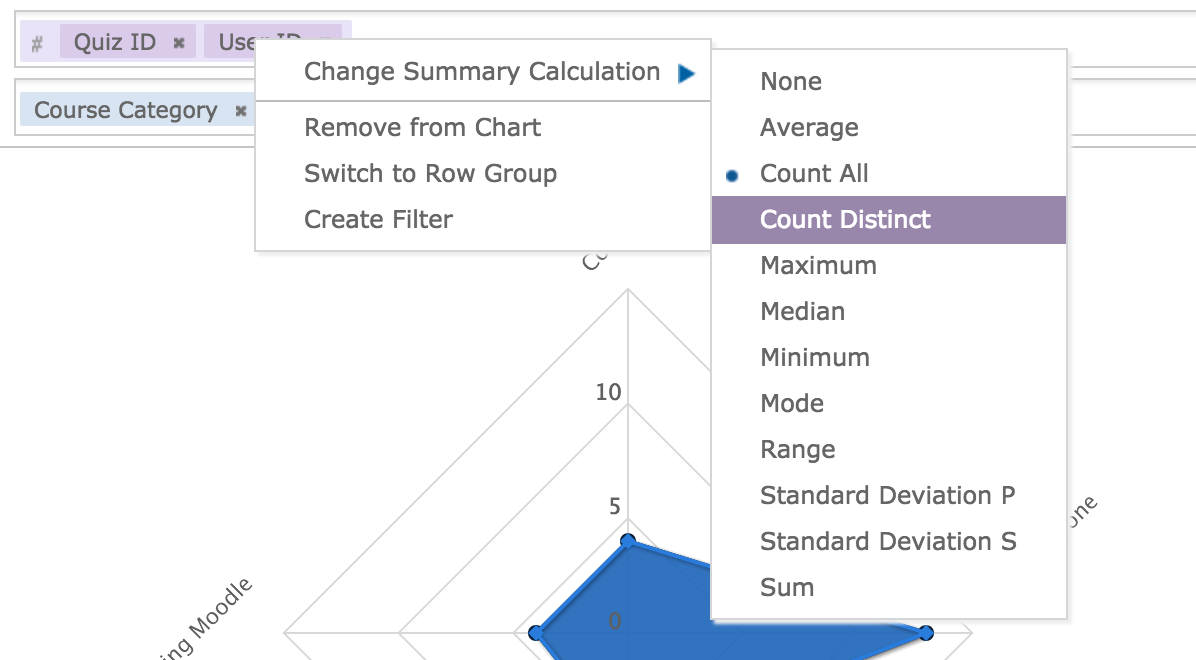Select the None calculation option
The height and width of the screenshot is (660, 1196).
pos(790,82)
